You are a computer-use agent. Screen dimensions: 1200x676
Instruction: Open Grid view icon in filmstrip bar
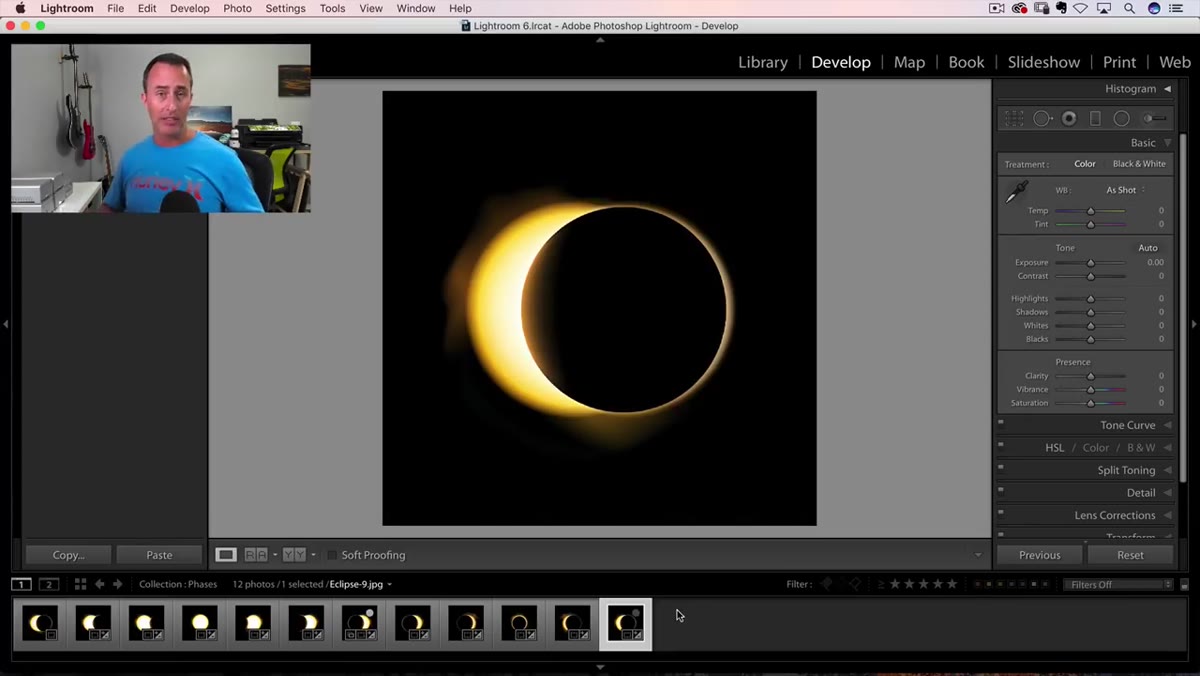point(80,584)
